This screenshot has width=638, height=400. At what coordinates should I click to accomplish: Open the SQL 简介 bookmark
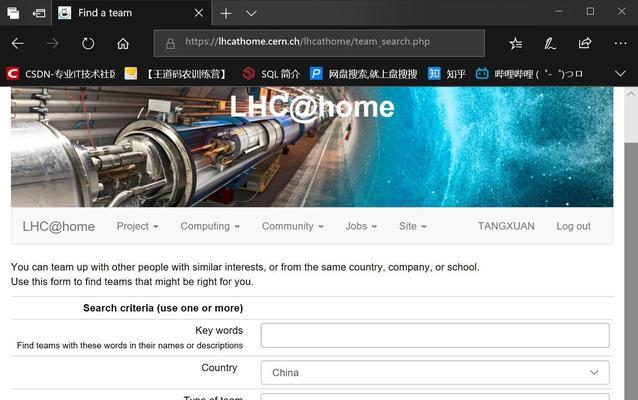(x=271, y=74)
